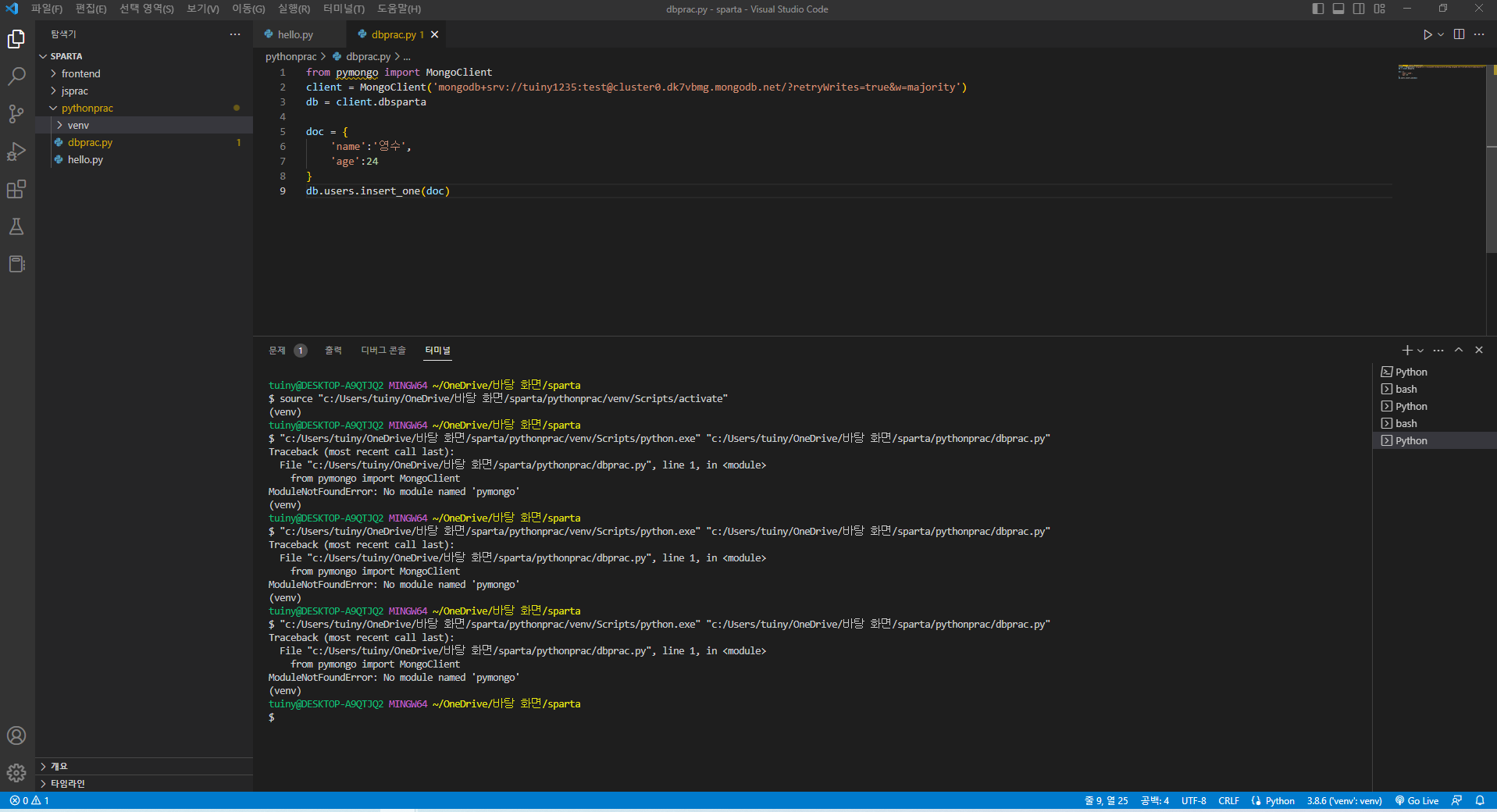Select Python interpreter 3.8.6 venv
1497x812 pixels.
point(1344,800)
